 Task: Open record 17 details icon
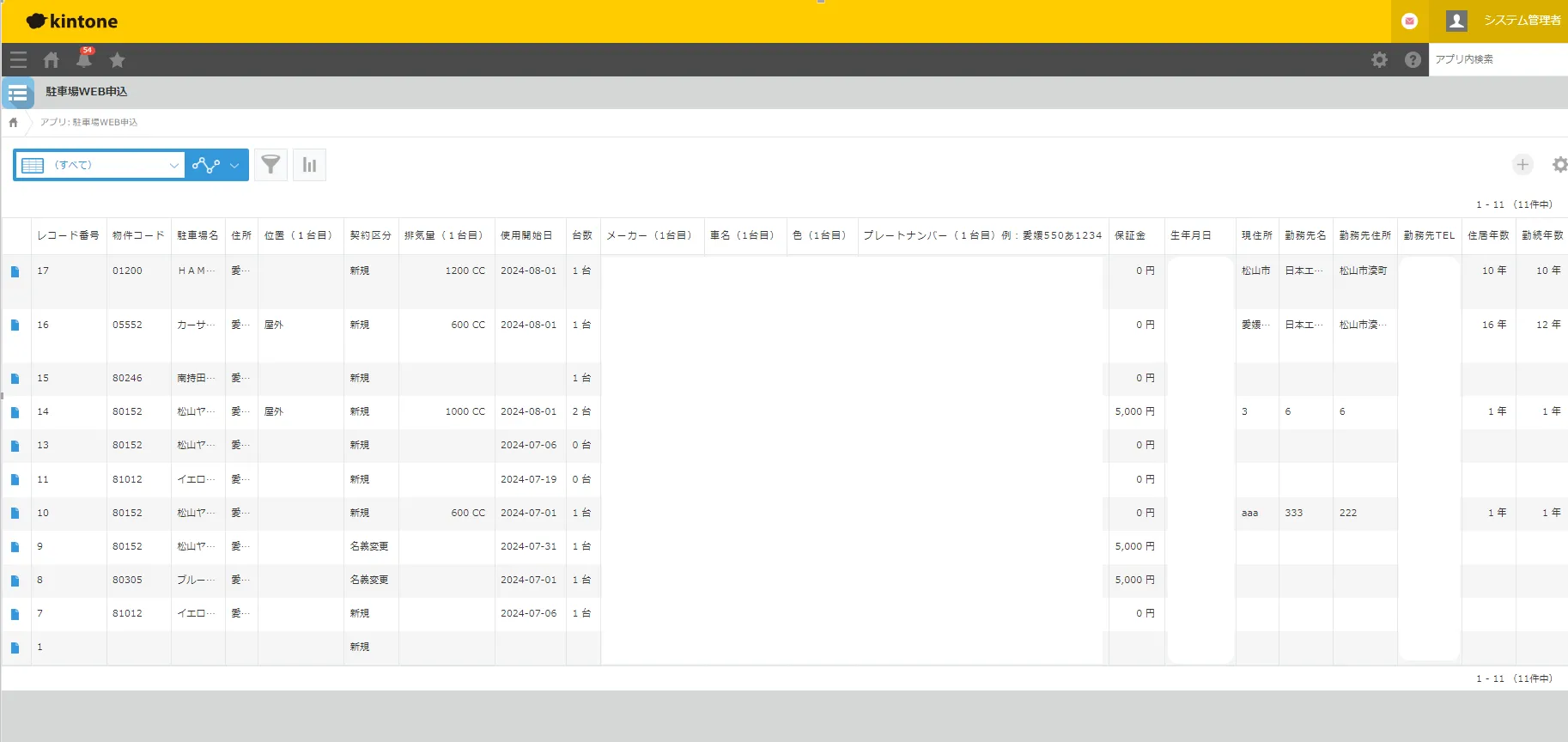15,271
